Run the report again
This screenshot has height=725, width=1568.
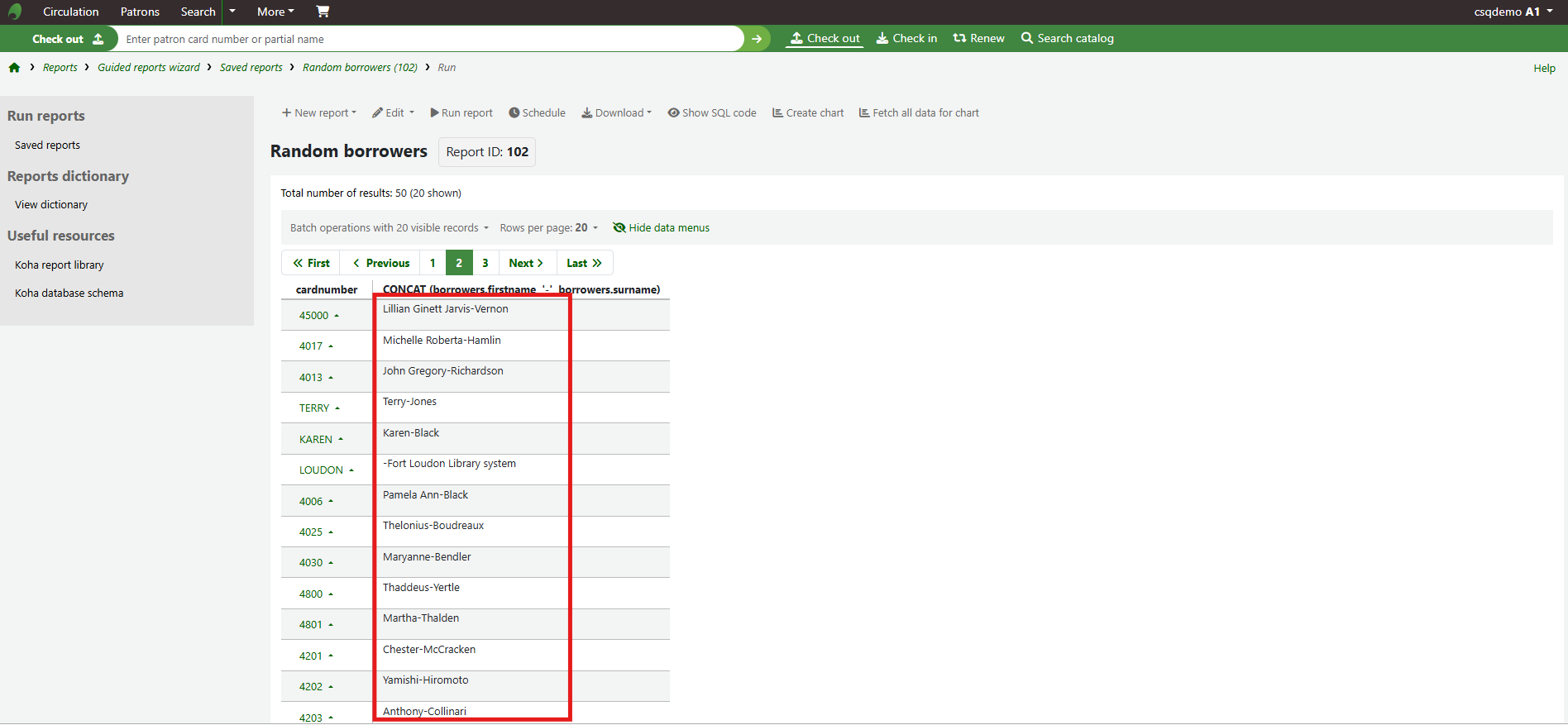point(461,113)
